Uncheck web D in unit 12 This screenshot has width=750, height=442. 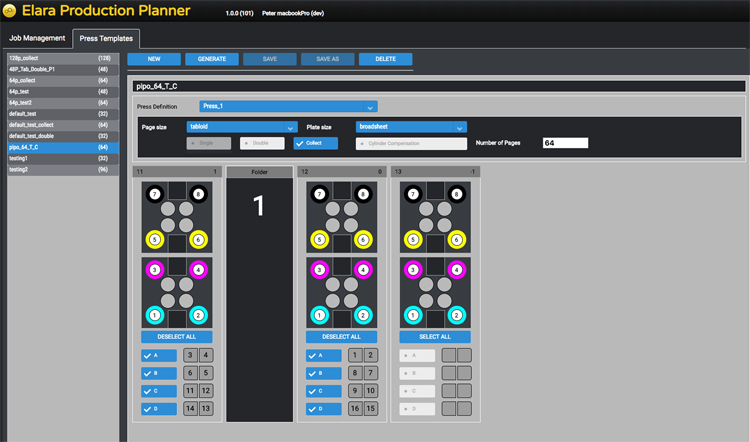coord(324,409)
